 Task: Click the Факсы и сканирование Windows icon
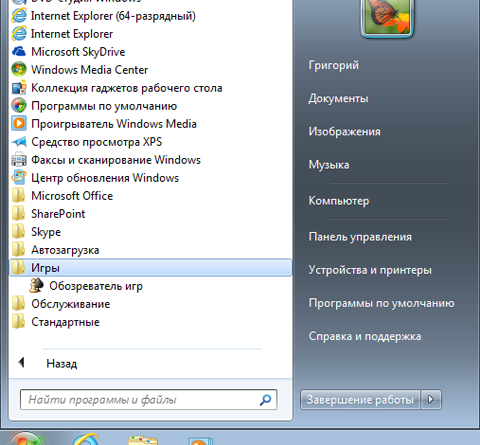[19, 160]
